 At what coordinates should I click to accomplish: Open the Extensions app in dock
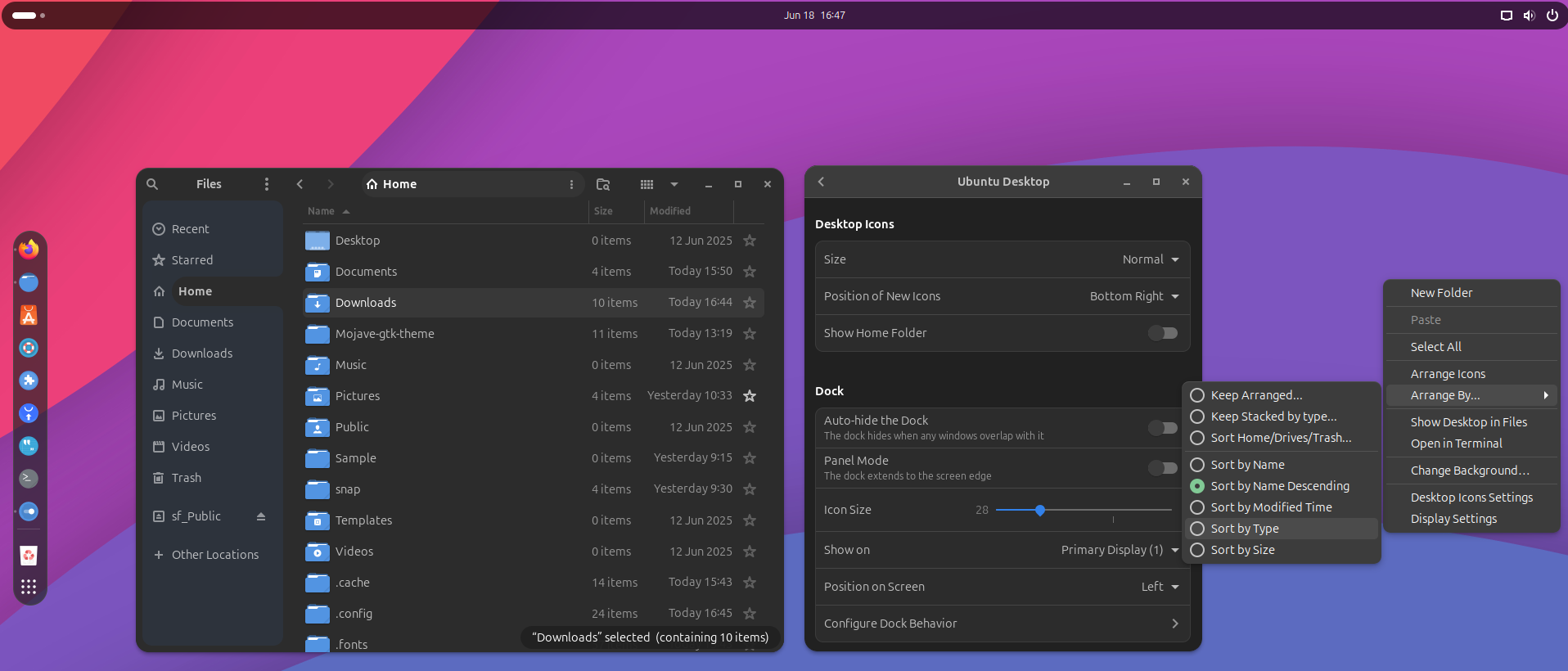(29, 381)
